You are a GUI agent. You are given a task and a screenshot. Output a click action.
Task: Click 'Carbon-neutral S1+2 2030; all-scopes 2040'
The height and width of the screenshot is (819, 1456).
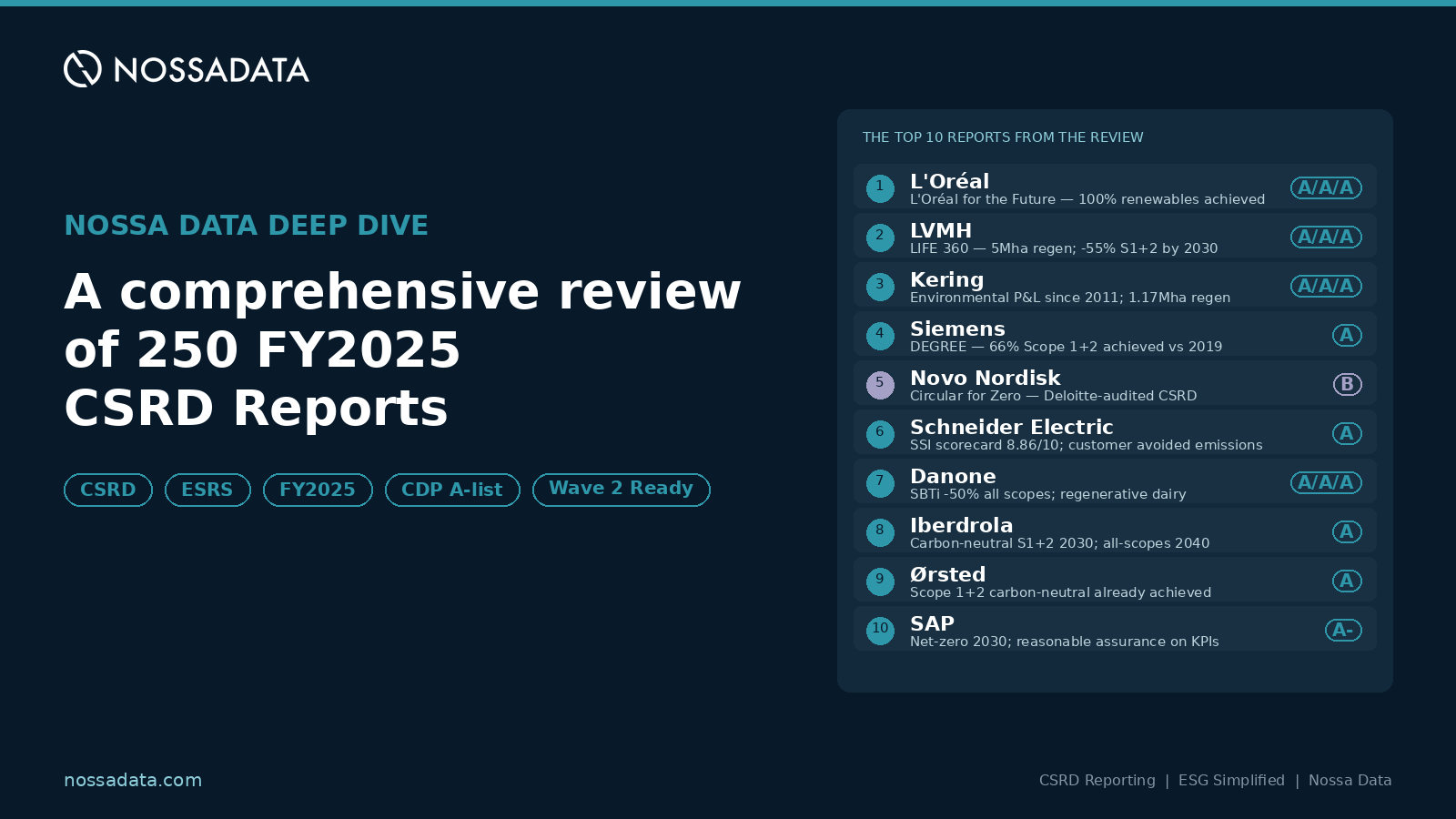click(1060, 543)
